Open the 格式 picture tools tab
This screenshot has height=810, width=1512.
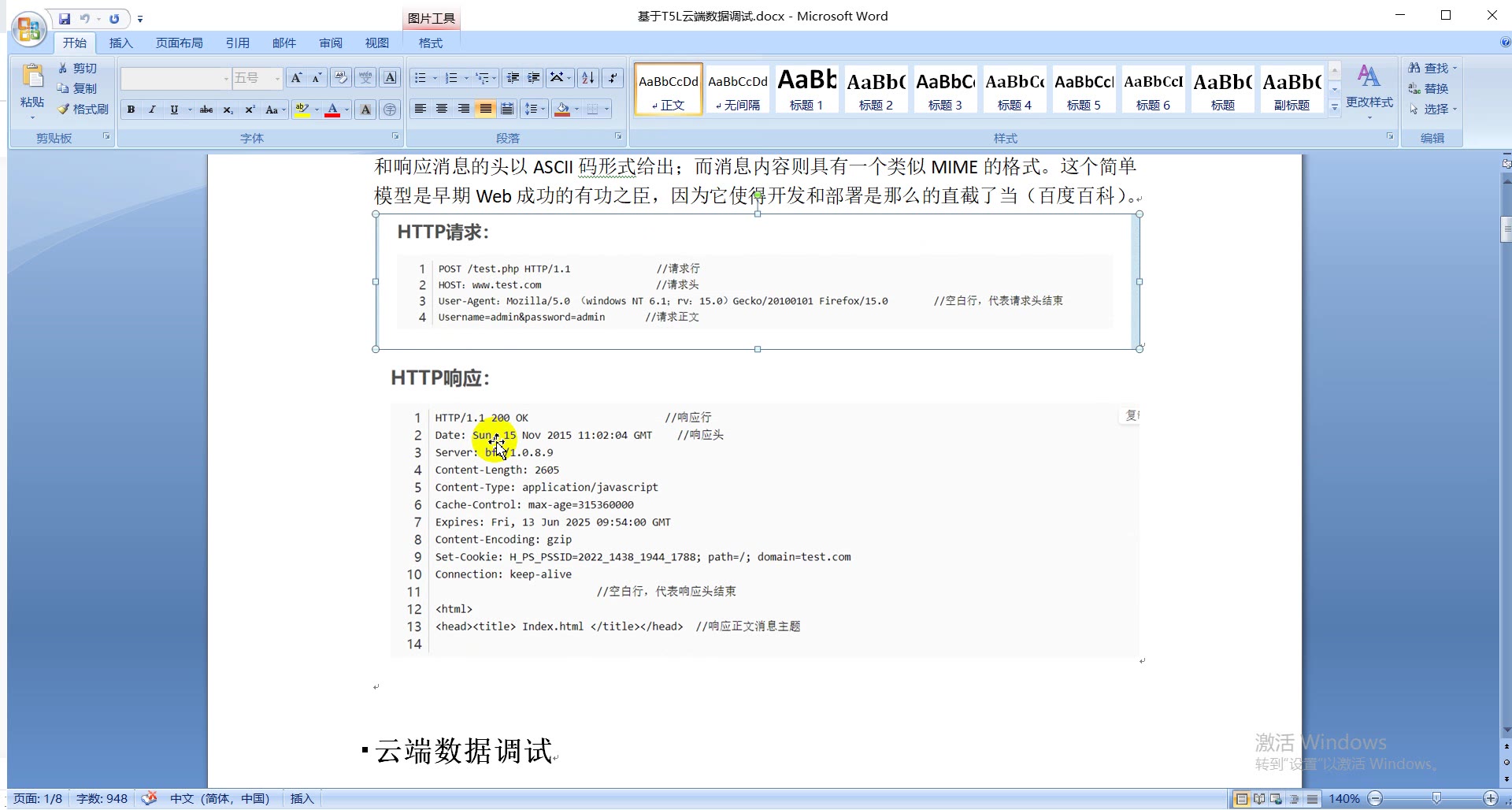pyautogui.click(x=430, y=43)
